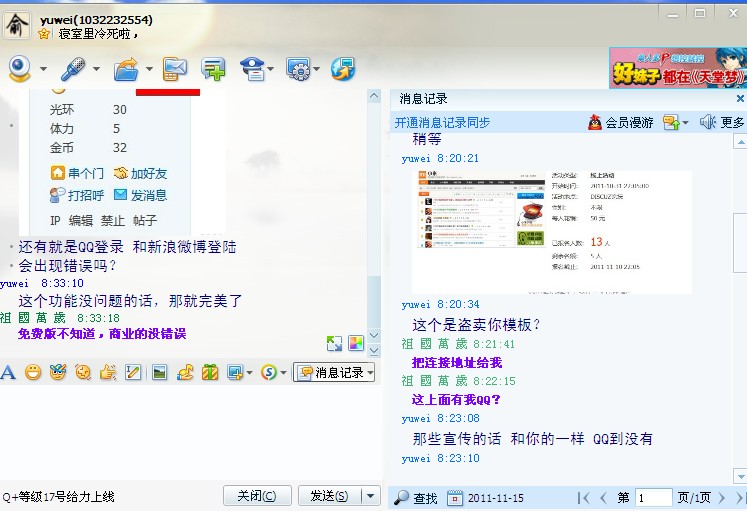The image size is (747, 511).
Task: Click 开通消息记录同步 link
Action: click(x=442, y=122)
